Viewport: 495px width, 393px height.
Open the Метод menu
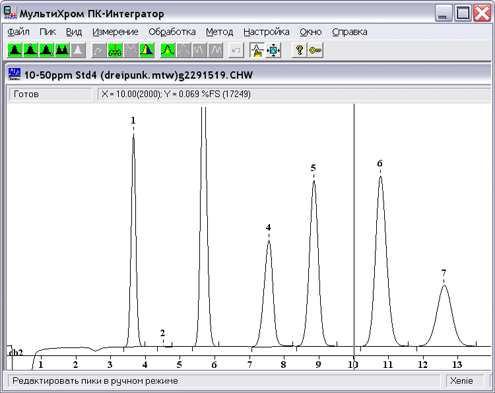[x=219, y=32]
